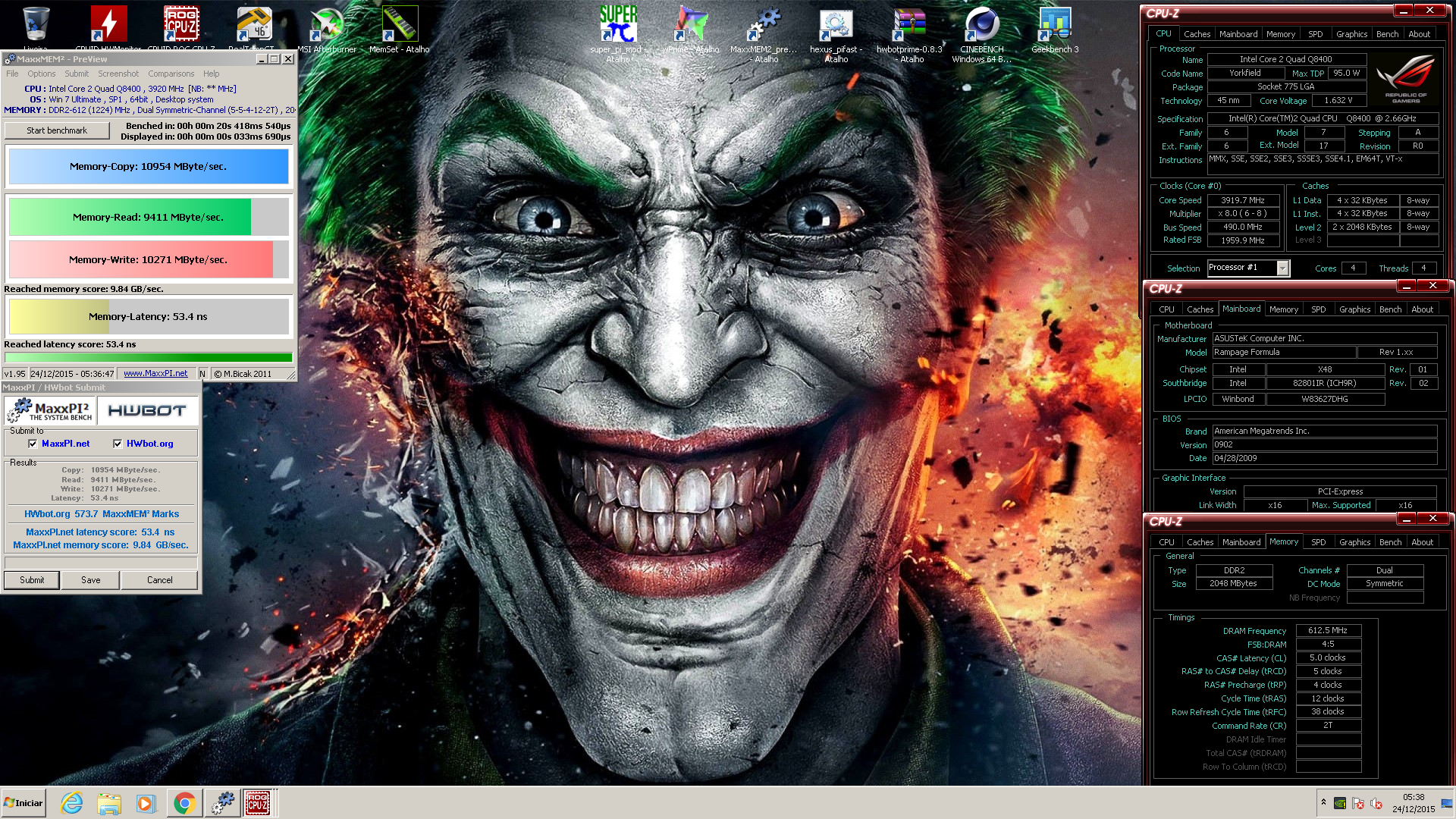Uncheck the HWbot.org submit checkbox

click(118, 444)
